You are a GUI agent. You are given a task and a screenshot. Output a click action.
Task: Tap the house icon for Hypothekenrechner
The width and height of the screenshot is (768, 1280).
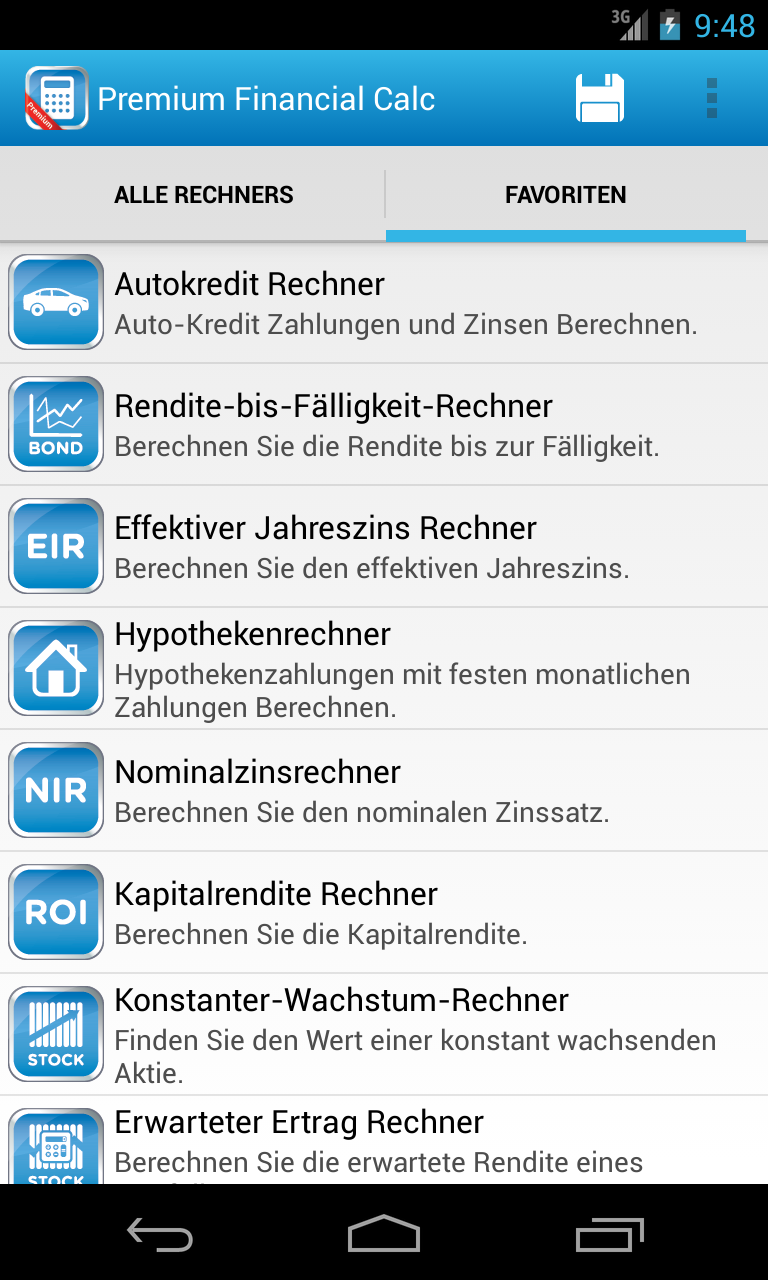click(x=56, y=668)
